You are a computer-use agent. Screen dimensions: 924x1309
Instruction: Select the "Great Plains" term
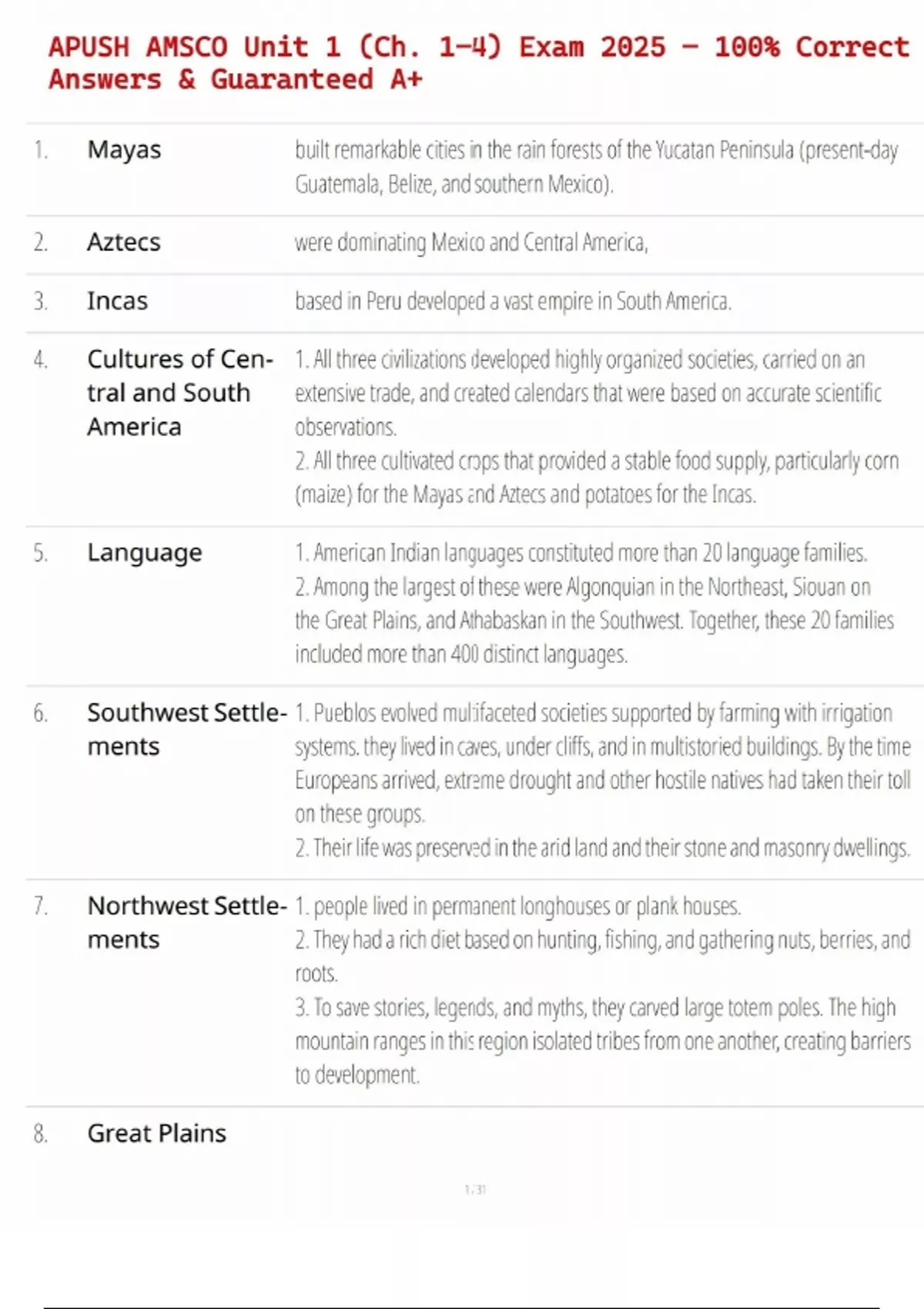(156, 1133)
